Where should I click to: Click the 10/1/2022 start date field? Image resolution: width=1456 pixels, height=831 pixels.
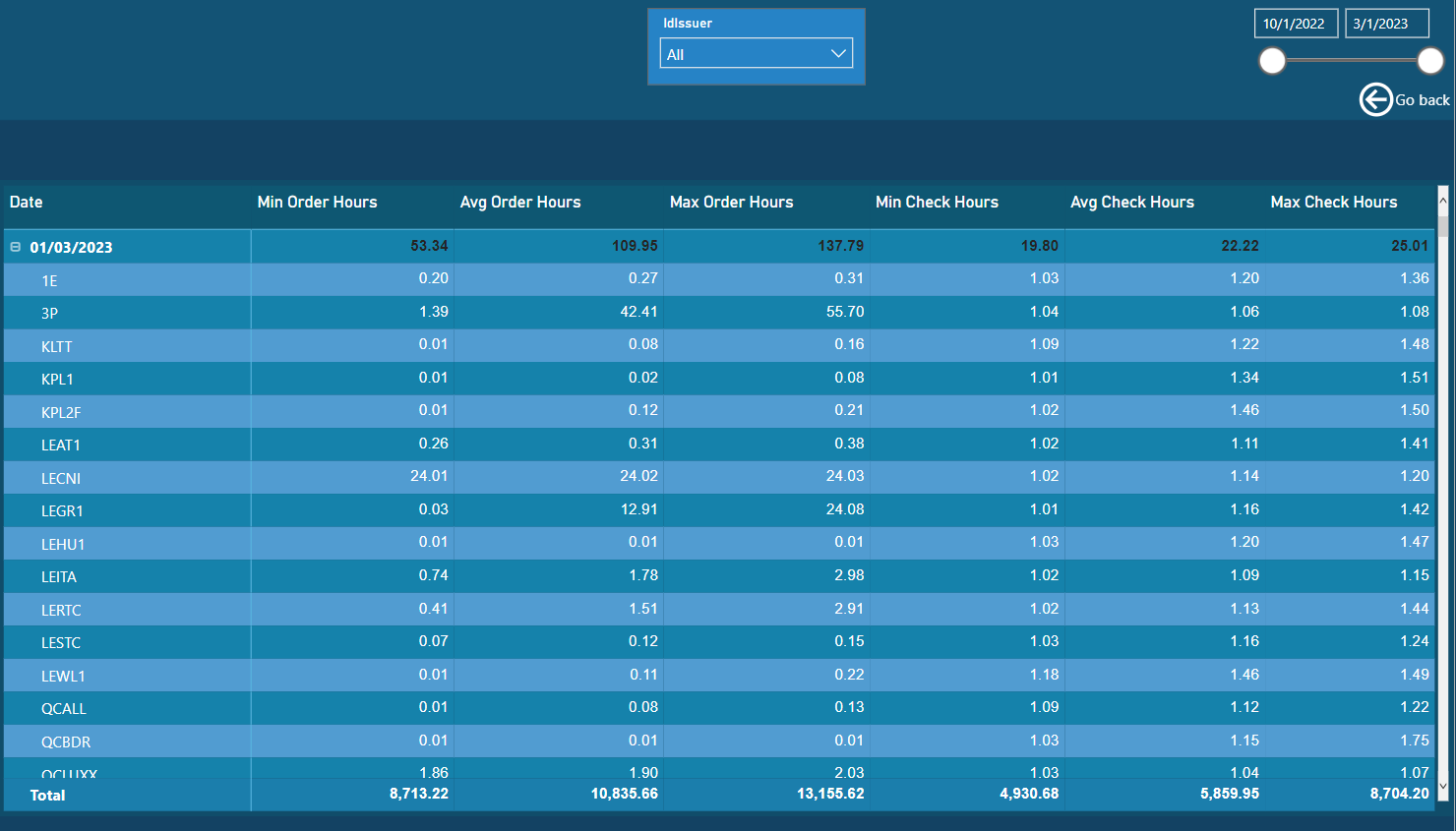[x=1296, y=24]
